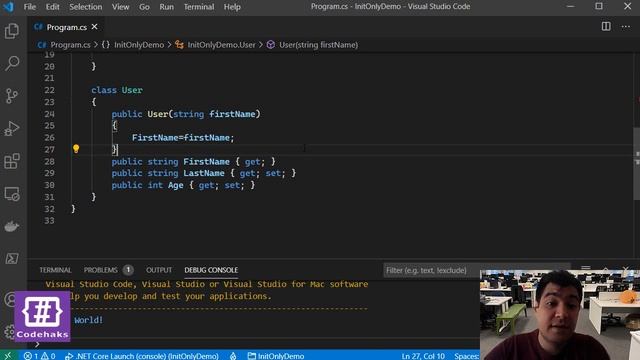640x360 pixels.
Task: Open the PowerShell-style terminal icon in activity bar
Action: pyautogui.click(x=12, y=258)
